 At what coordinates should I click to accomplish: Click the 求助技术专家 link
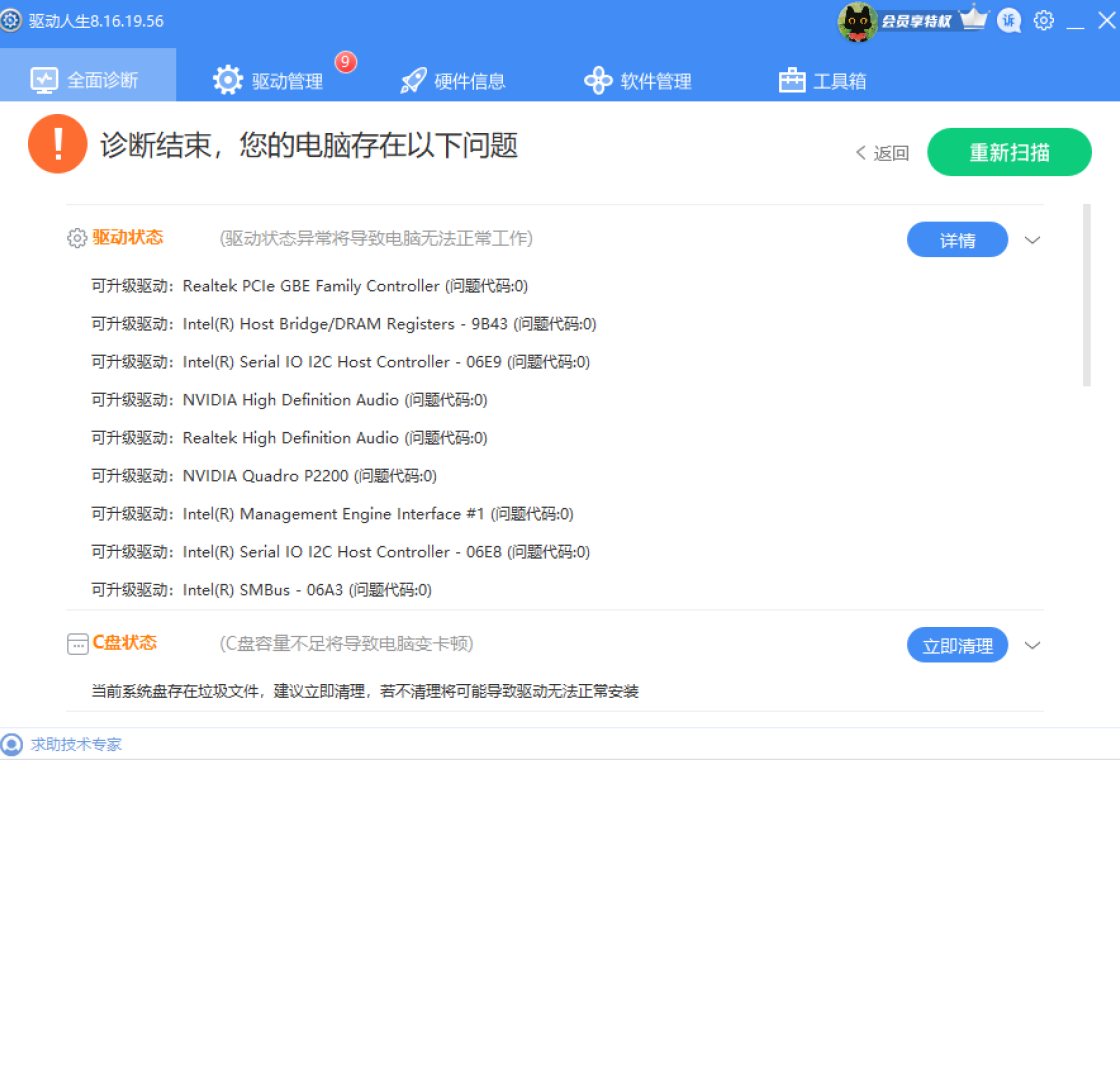[76, 744]
